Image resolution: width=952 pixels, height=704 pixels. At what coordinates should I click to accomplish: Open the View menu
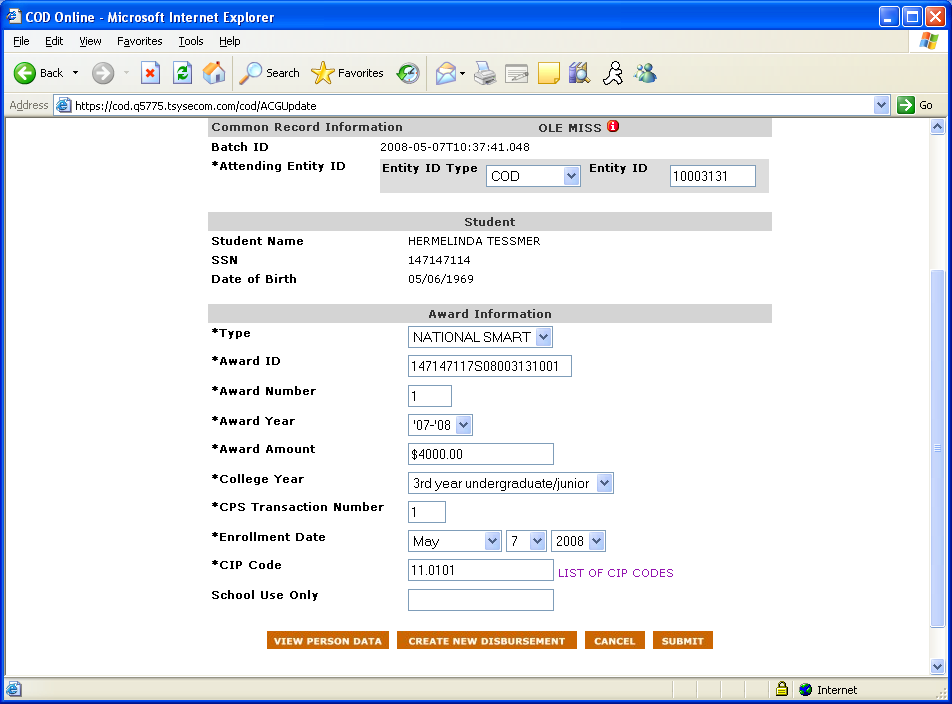click(90, 41)
